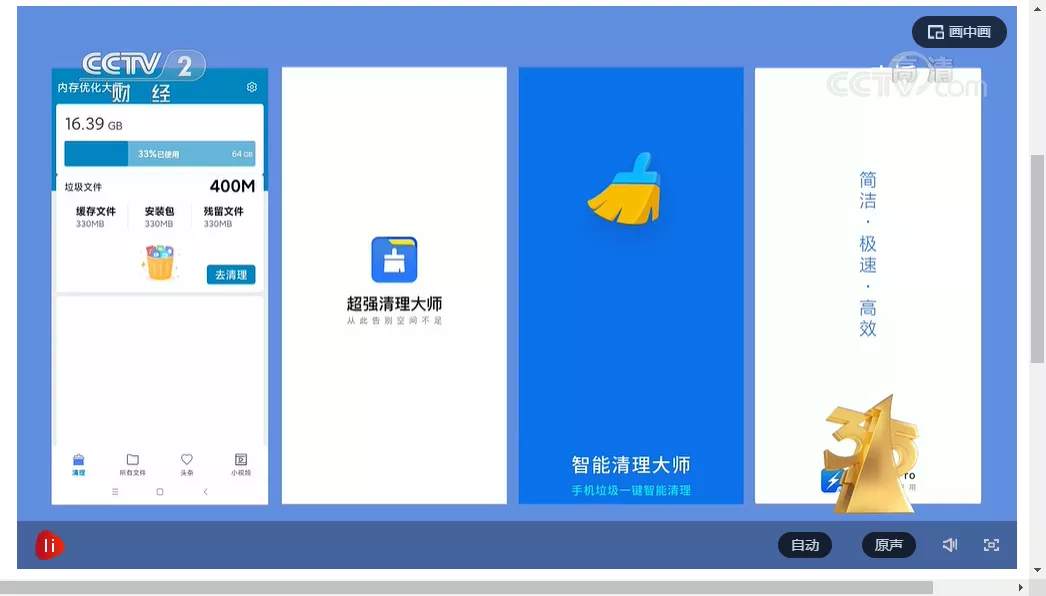1046x596 pixels.
Task: Mute the video with the speaker icon
Action: tap(950, 545)
